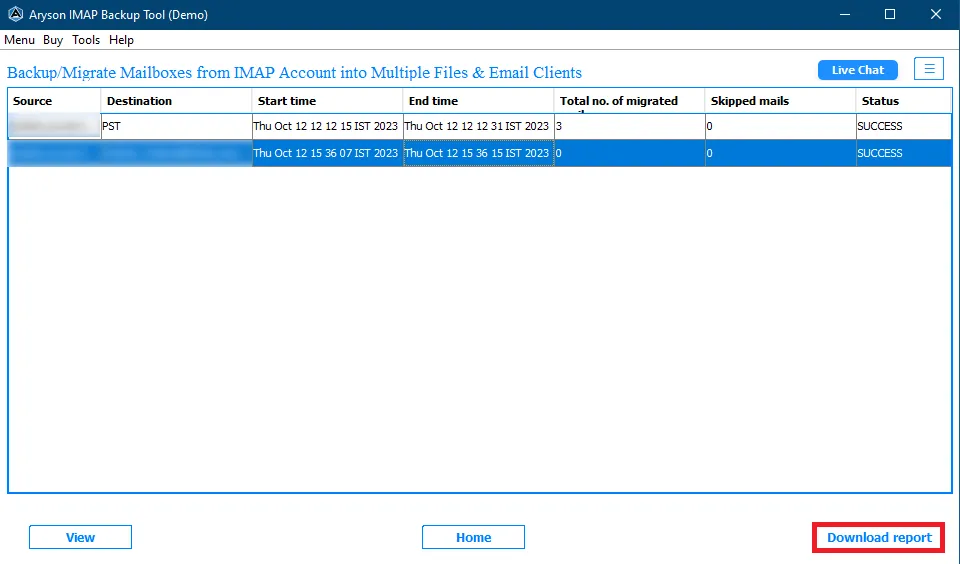Open the Buy menu
960x564 pixels.
coord(53,40)
